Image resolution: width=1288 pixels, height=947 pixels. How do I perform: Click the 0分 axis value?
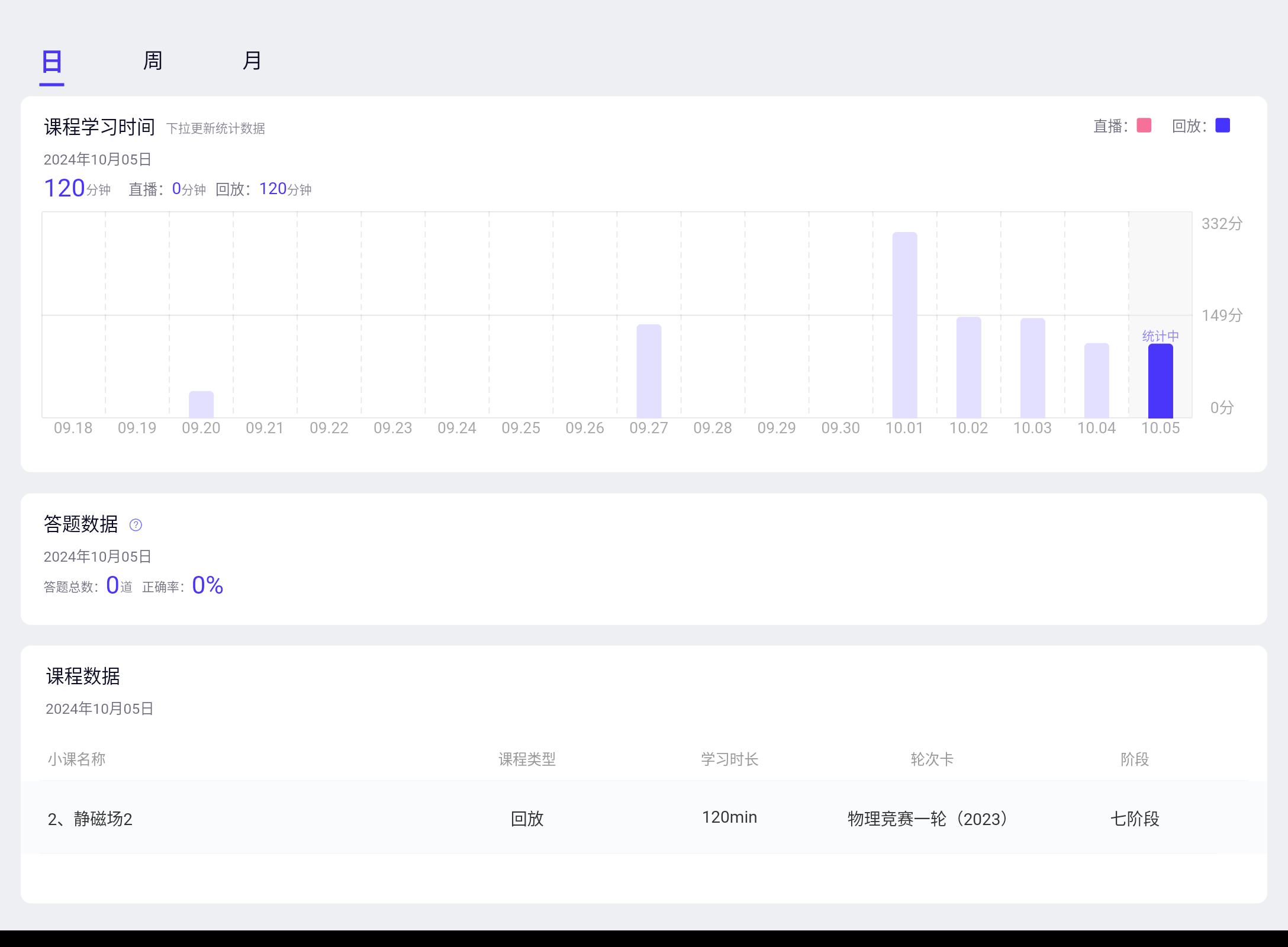(x=1222, y=408)
